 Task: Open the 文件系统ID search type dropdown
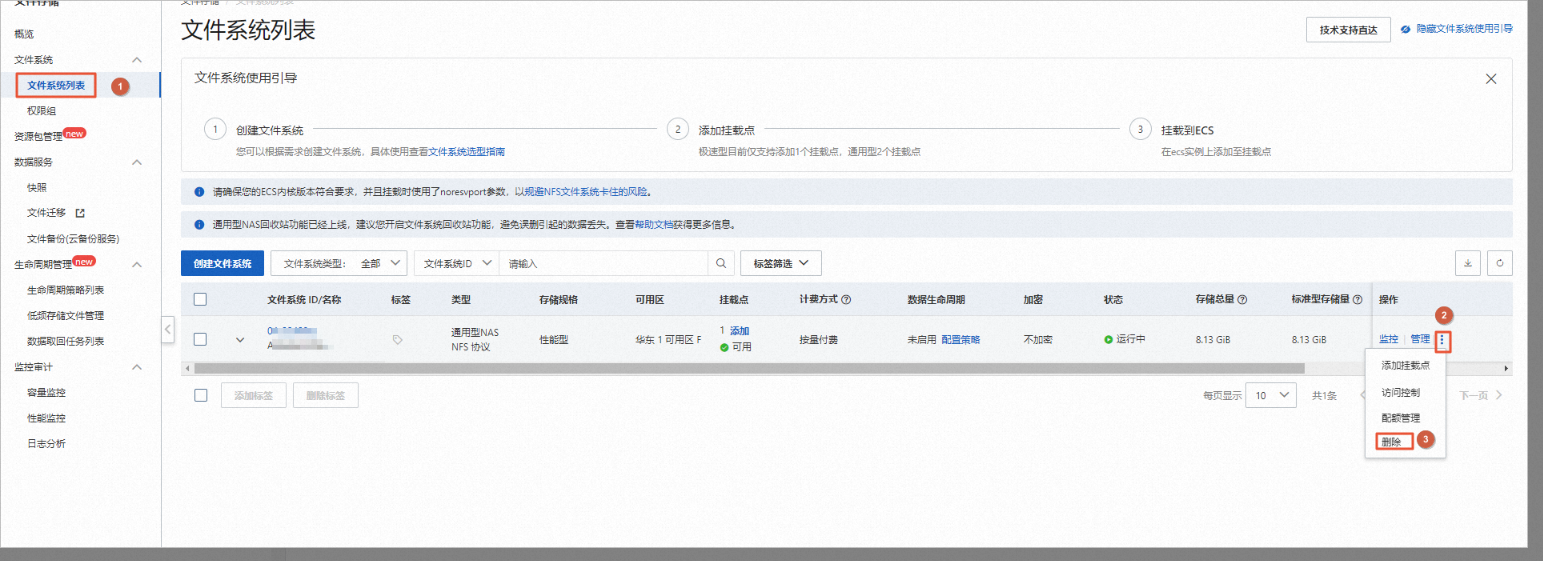pyautogui.click(x=456, y=264)
